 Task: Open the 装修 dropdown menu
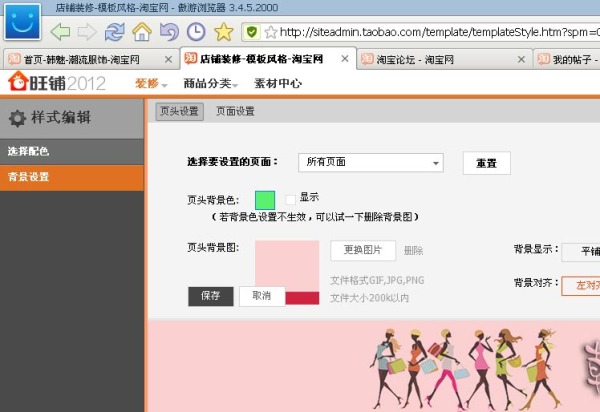[x=151, y=83]
